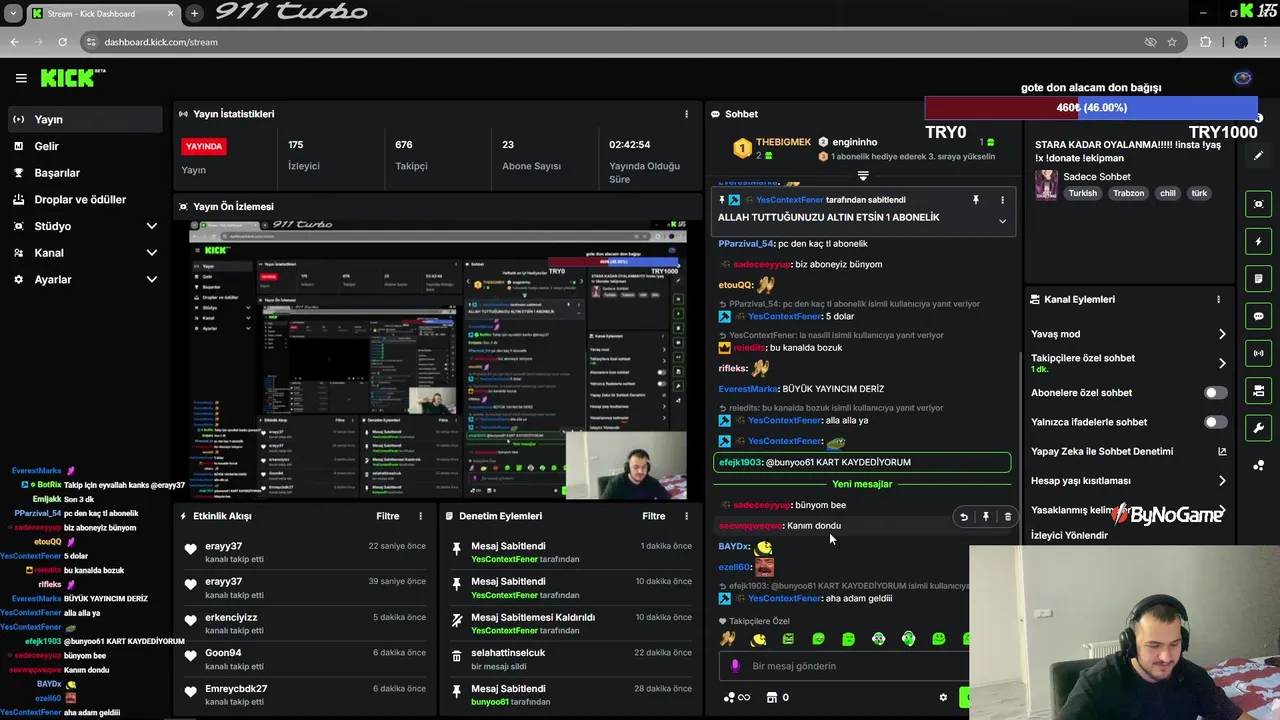Insert the clapping hands emote

coord(728,639)
